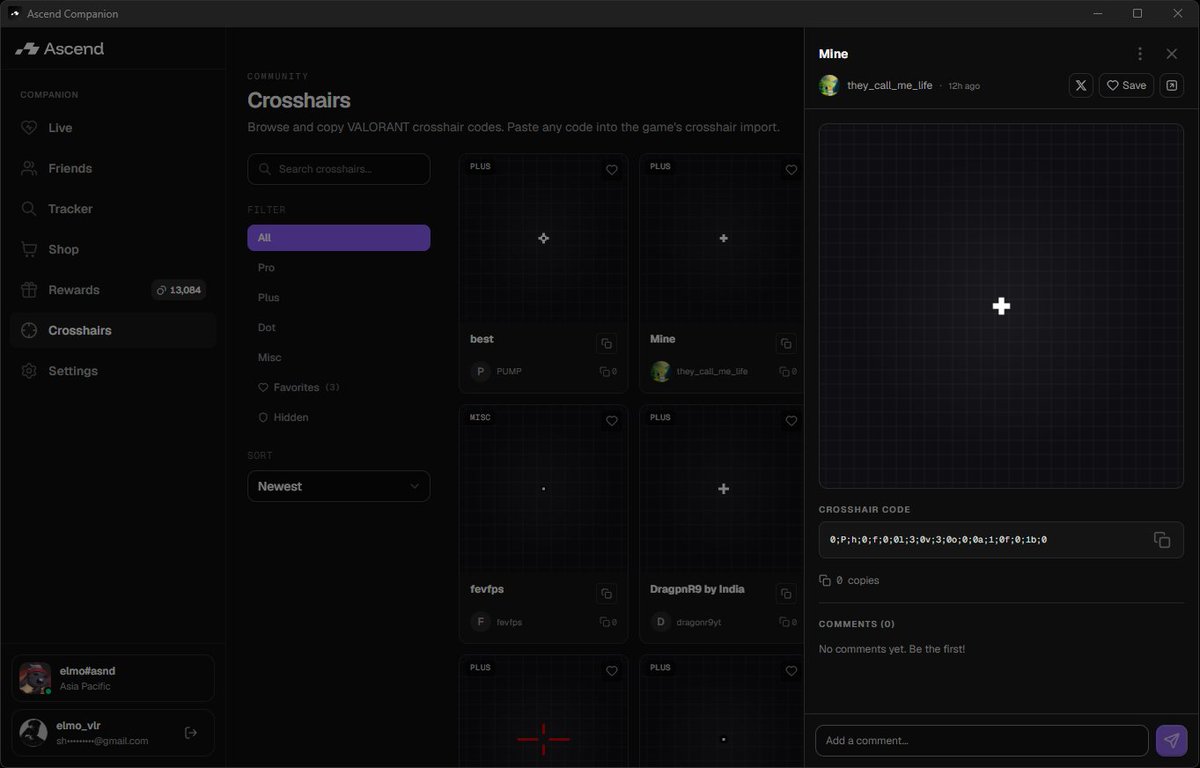Select the All filter
Viewport: 1200px width, 768px height.
pos(339,238)
